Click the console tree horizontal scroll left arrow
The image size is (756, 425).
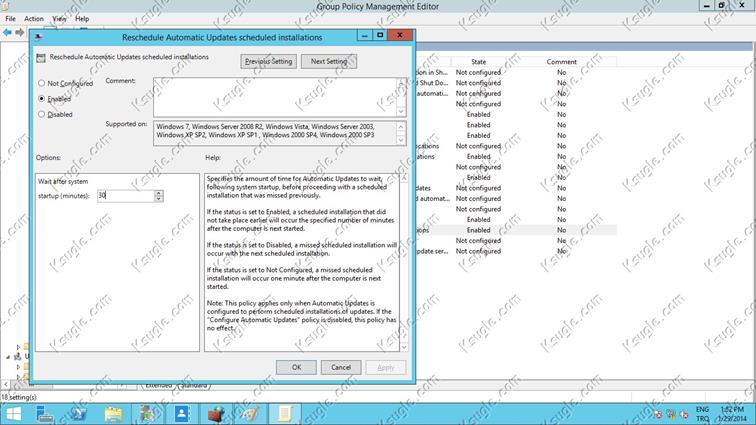(x=5, y=385)
